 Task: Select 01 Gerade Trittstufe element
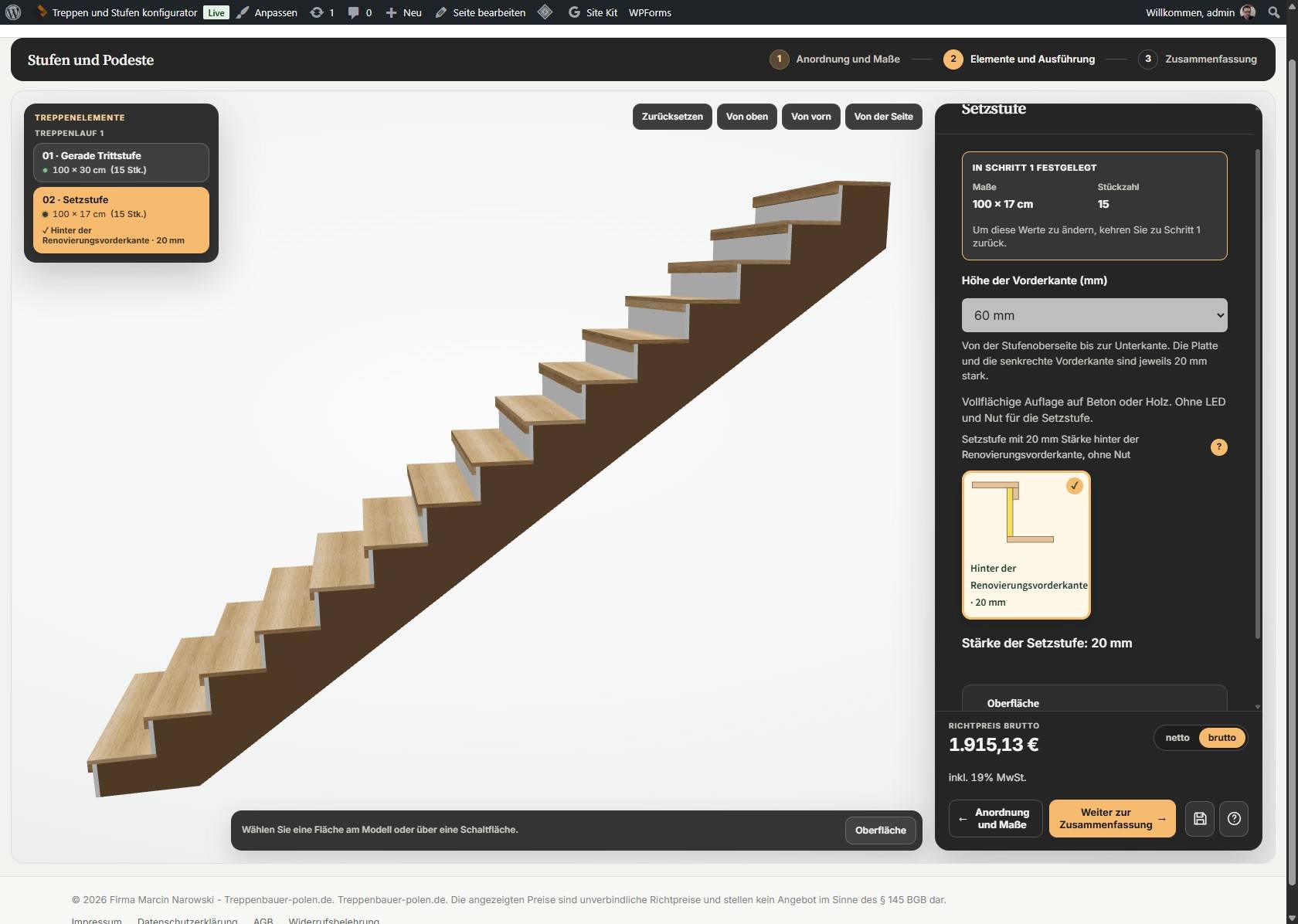tap(121, 162)
